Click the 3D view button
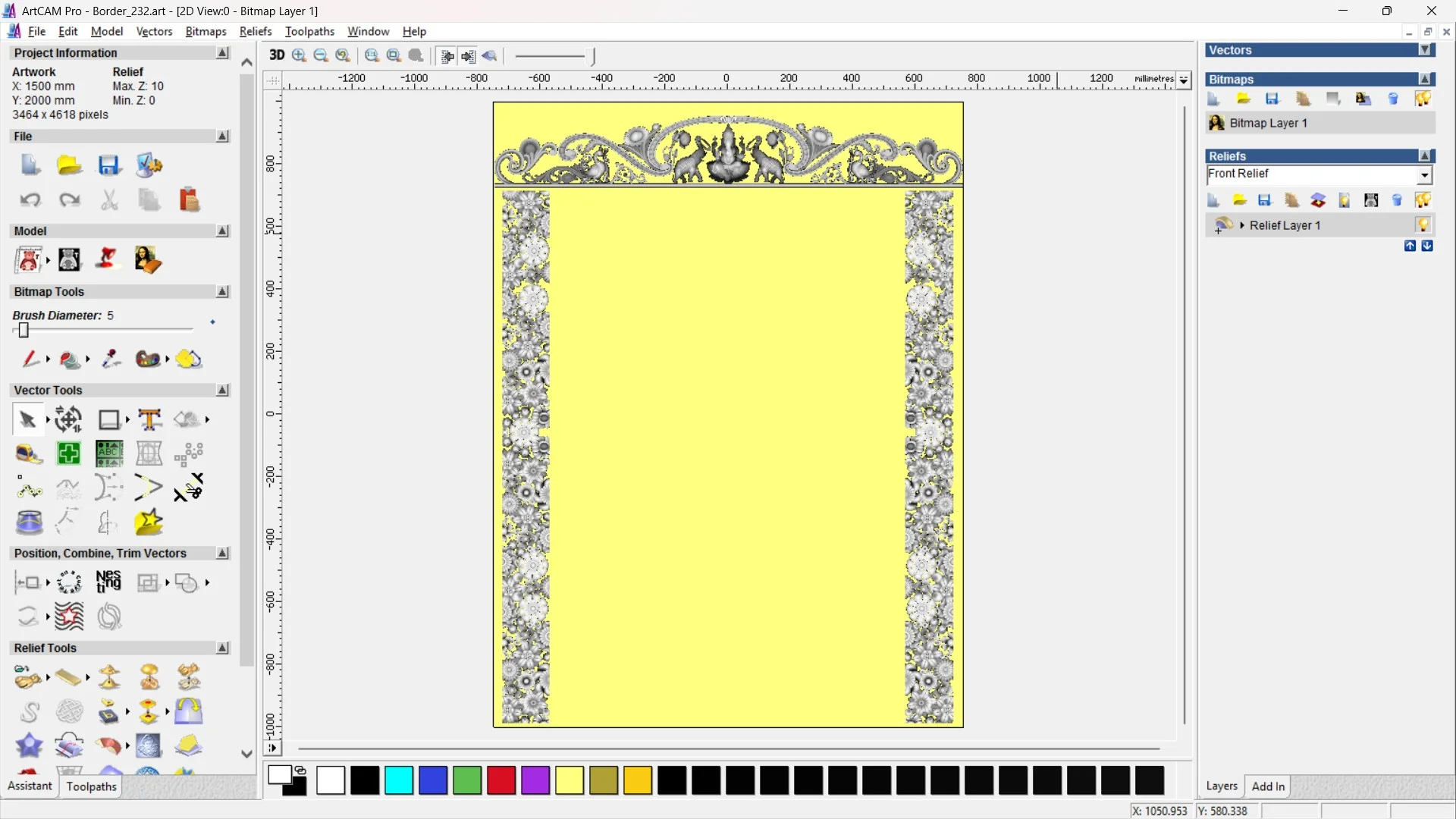This screenshot has height=819, width=1456. 277,55
